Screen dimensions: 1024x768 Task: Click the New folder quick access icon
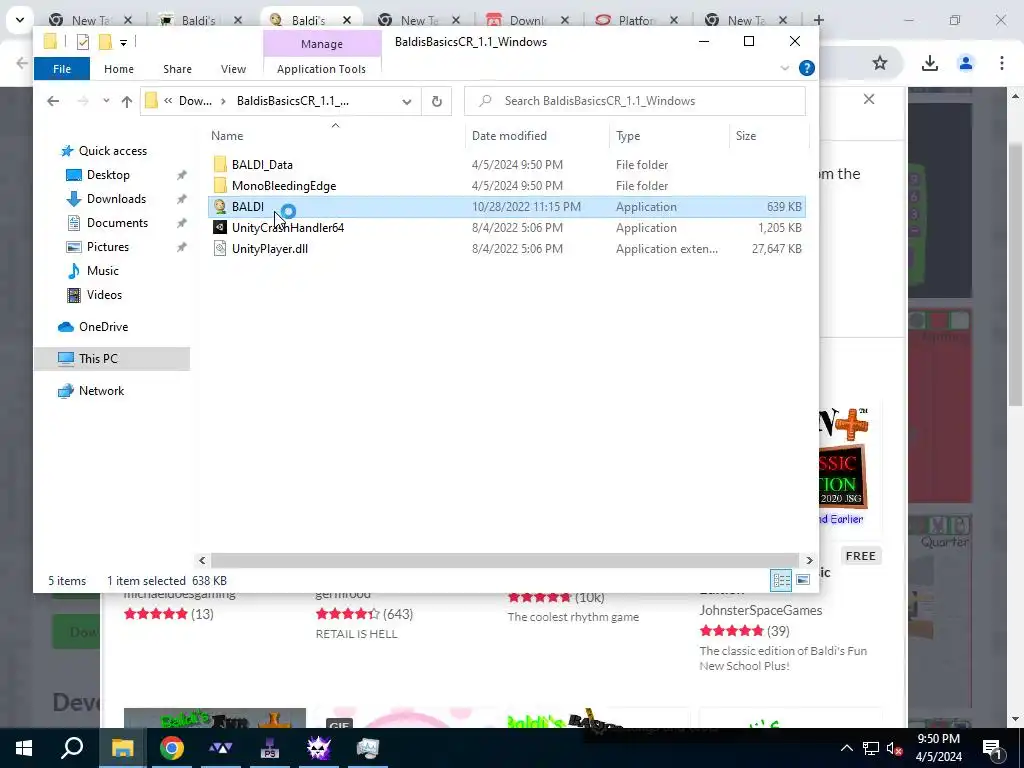pos(105,42)
